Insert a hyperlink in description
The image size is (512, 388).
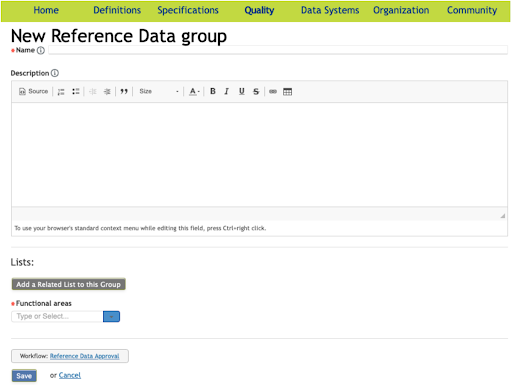point(273,91)
